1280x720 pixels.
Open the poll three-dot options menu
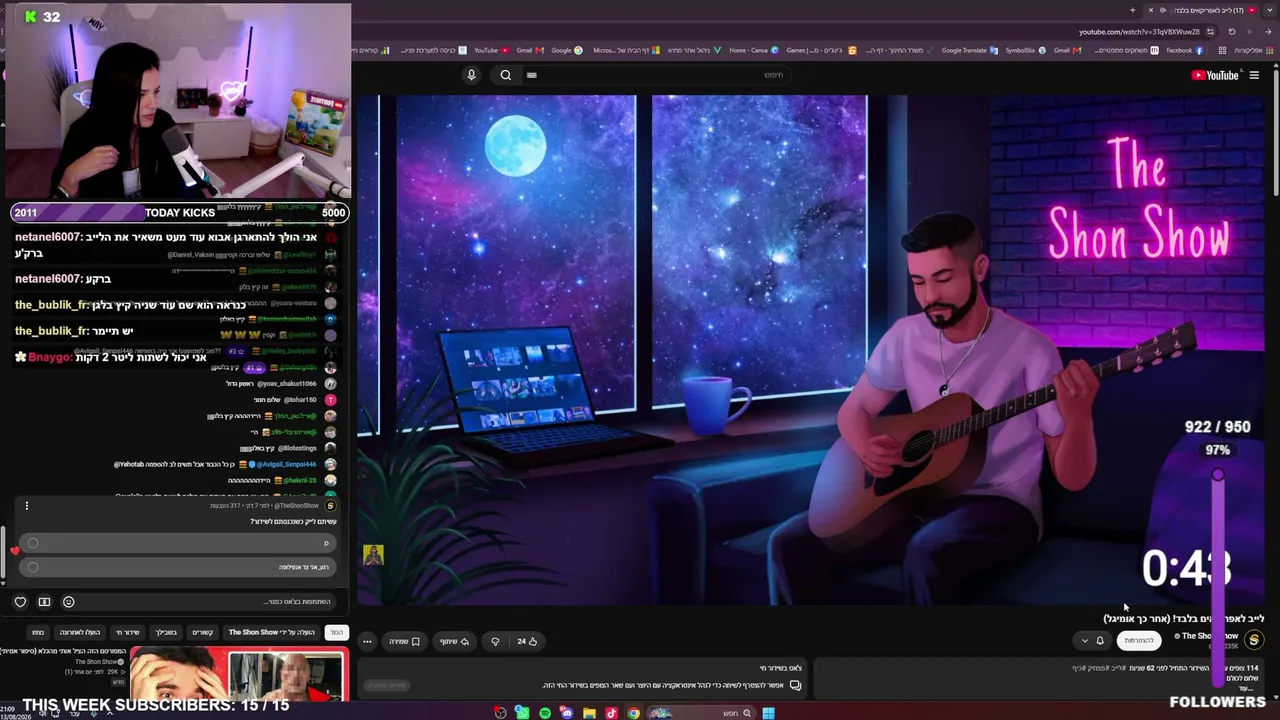coord(27,506)
